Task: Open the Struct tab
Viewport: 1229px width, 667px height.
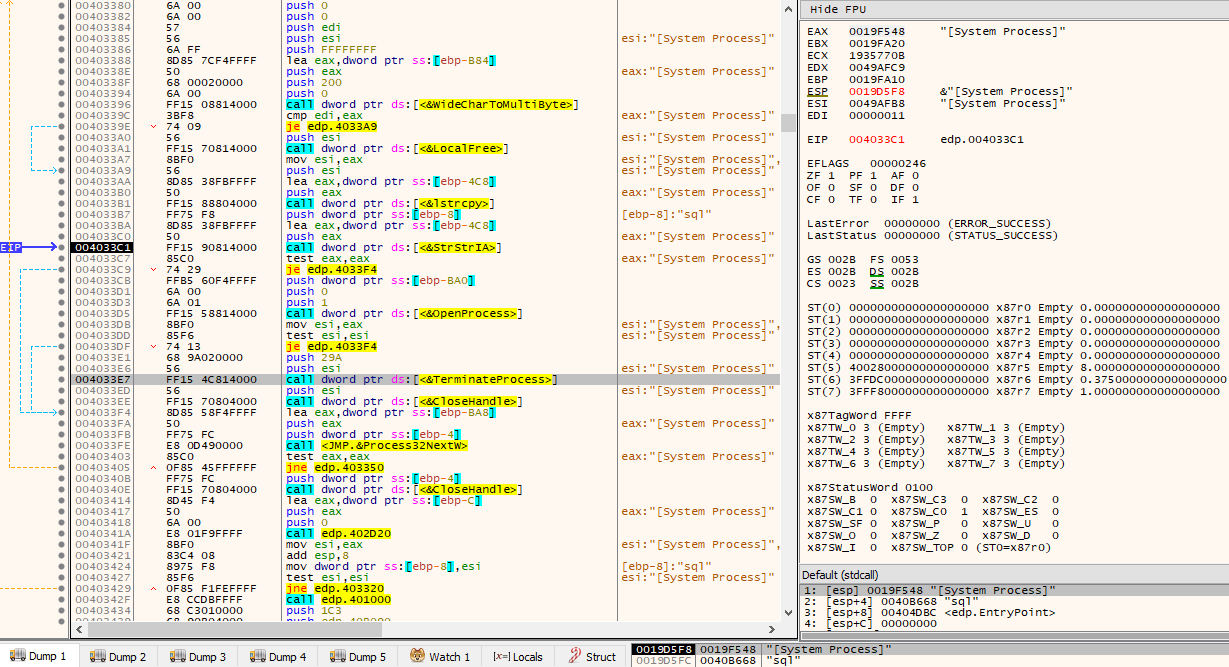Action: (592, 657)
